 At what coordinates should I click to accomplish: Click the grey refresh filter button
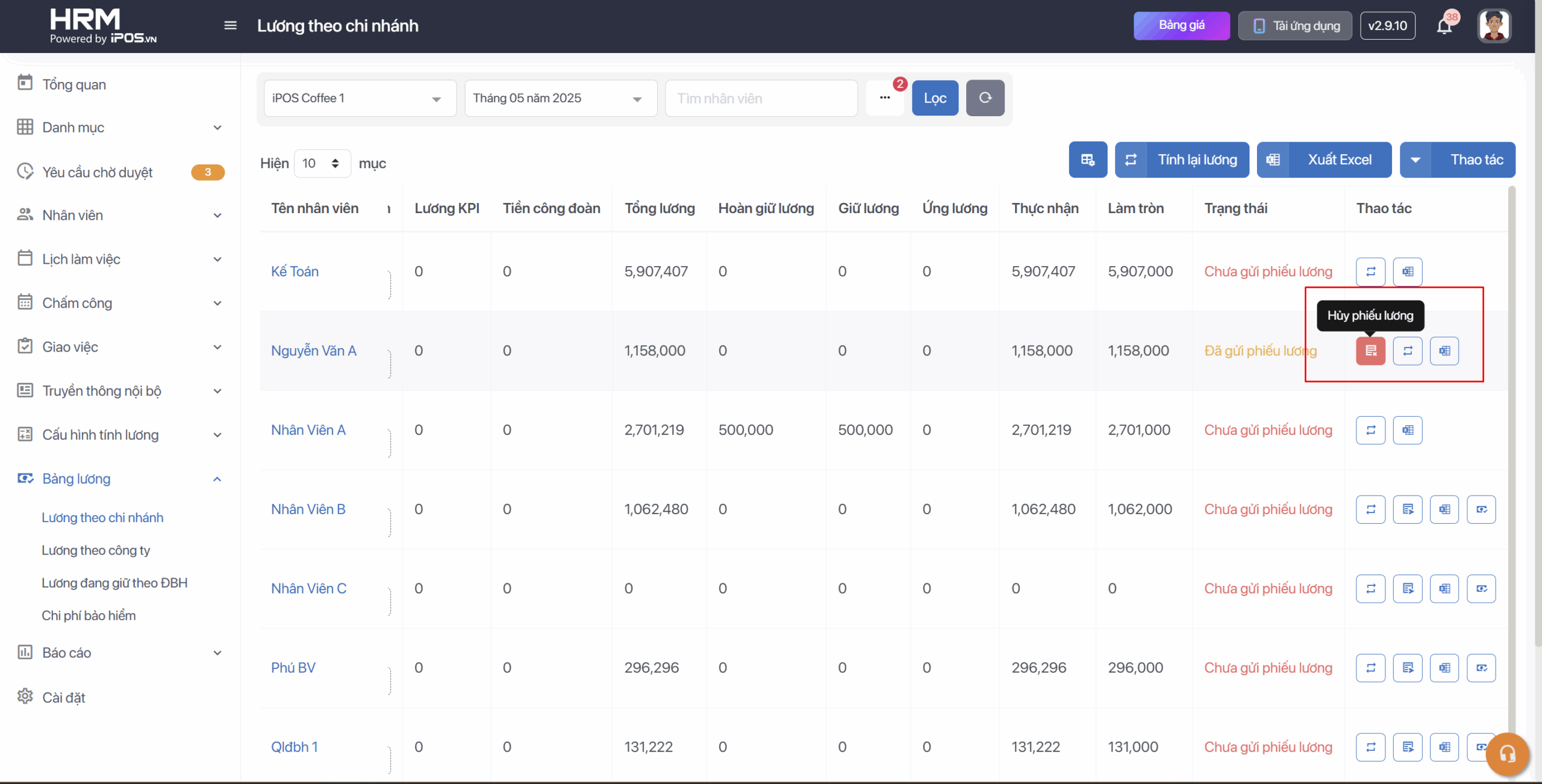pos(985,98)
